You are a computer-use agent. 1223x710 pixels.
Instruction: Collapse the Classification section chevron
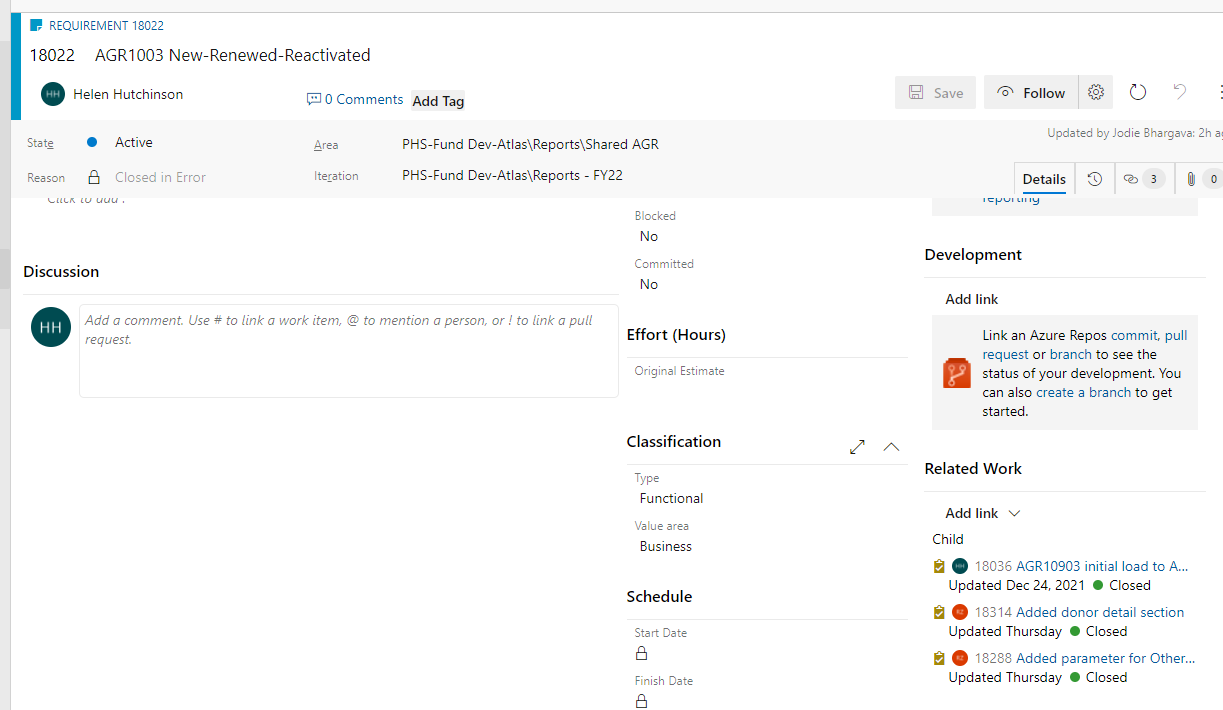(x=892, y=447)
